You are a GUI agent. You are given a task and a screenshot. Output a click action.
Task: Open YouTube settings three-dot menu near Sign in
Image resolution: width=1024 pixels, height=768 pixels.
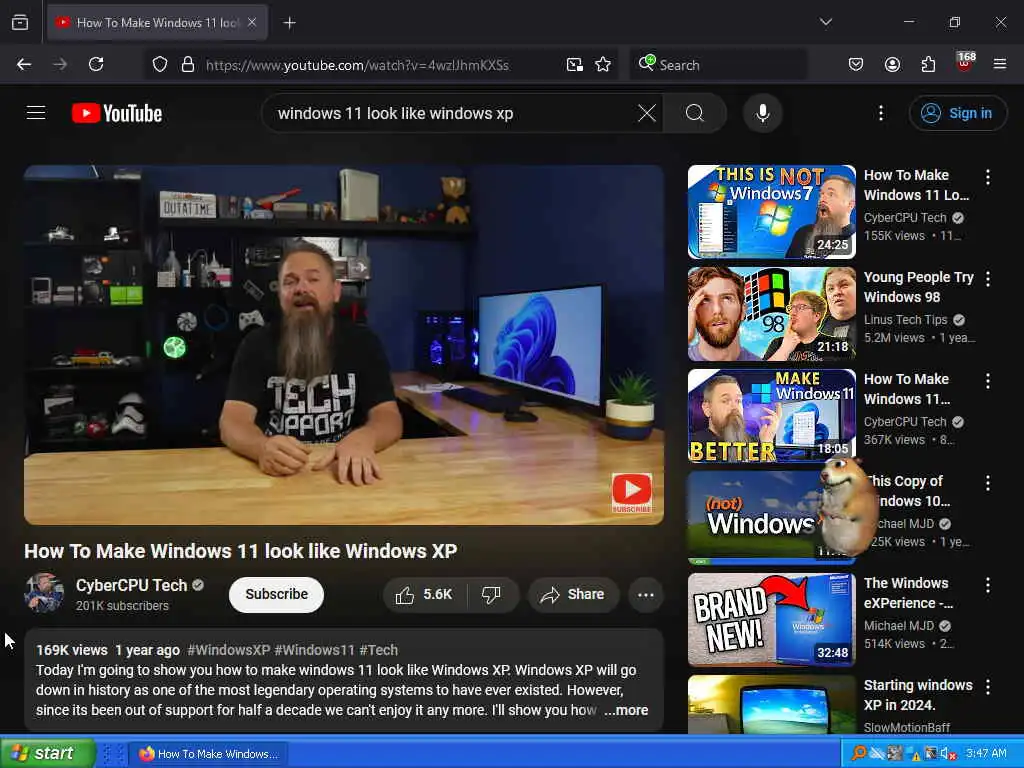click(x=880, y=113)
